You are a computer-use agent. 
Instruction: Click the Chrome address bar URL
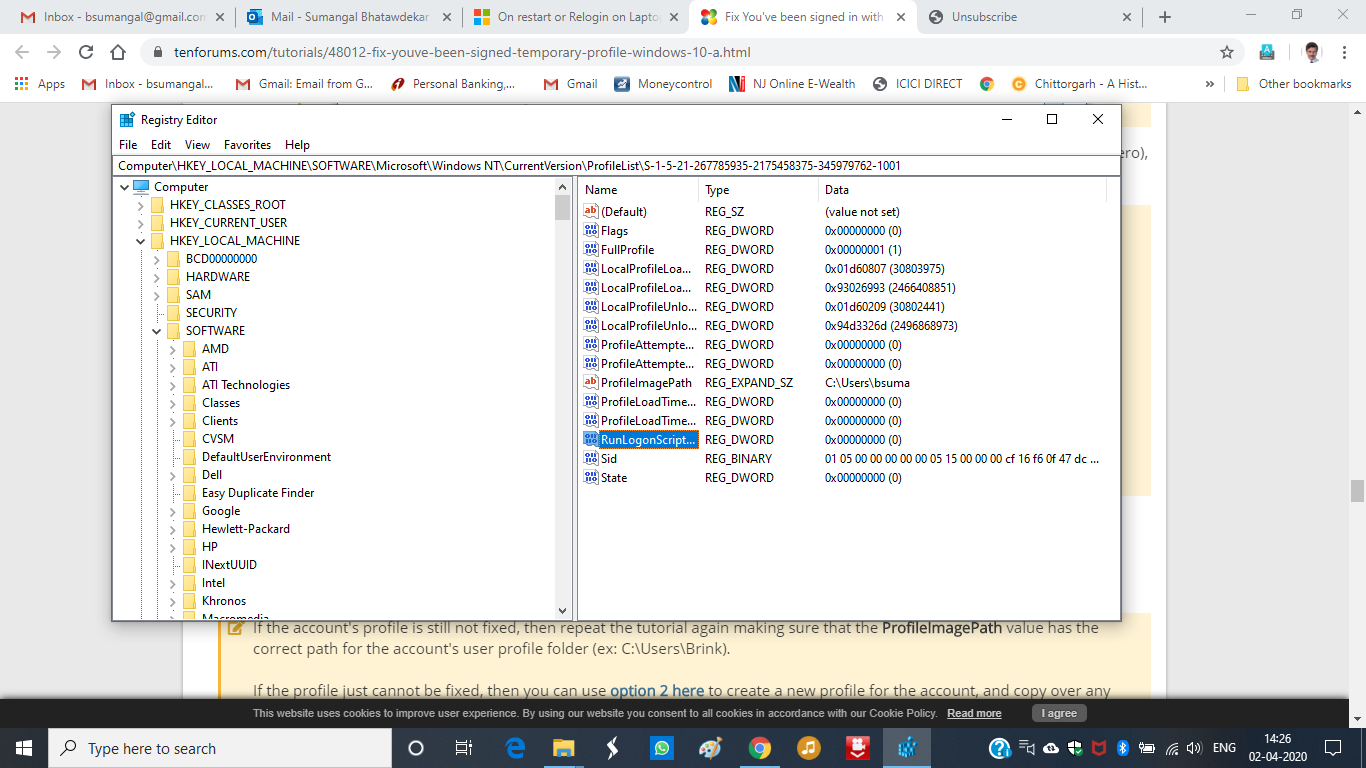click(461, 52)
